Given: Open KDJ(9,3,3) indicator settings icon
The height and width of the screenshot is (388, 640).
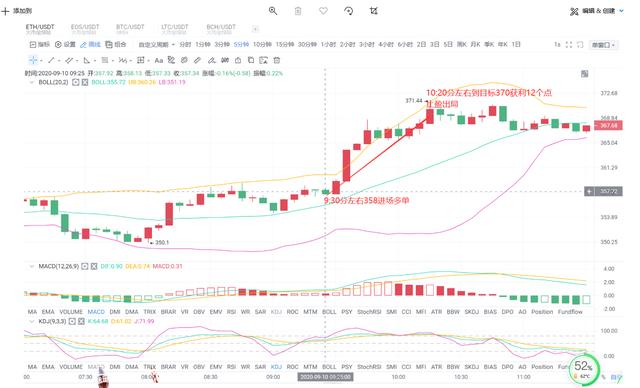Looking at the screenshot, I should [72, 321].
